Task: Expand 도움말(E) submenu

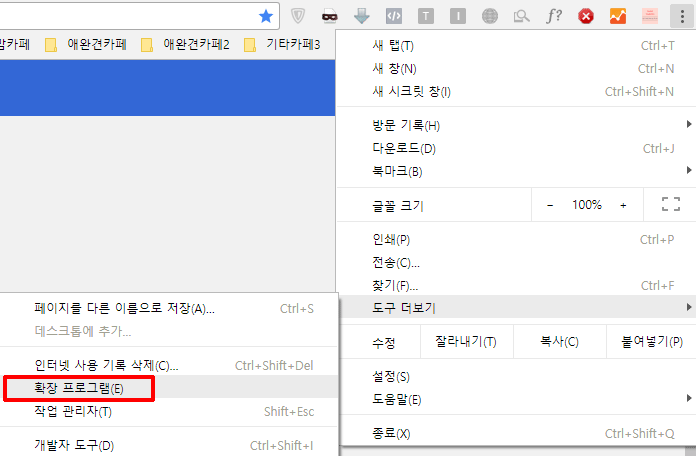Action: click(x=516, y=400)
